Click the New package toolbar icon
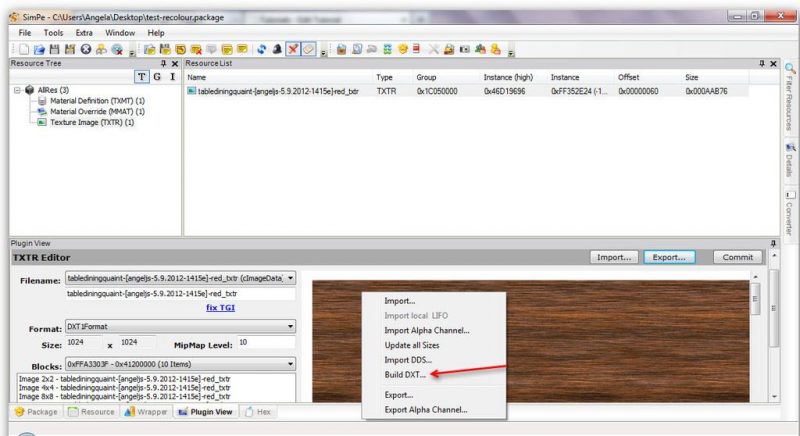The image size is (800, 436). (24, 49)
